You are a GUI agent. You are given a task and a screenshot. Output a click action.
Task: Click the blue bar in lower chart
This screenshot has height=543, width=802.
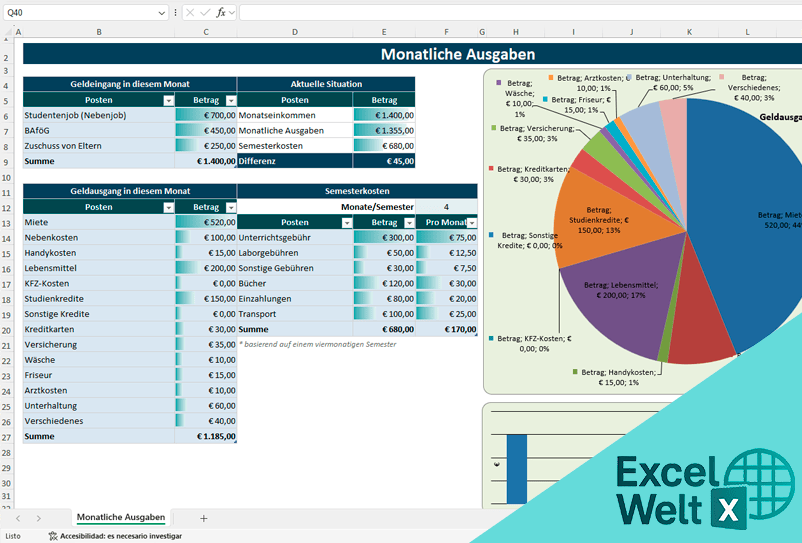pyautogui.click(x=517, y=469)
